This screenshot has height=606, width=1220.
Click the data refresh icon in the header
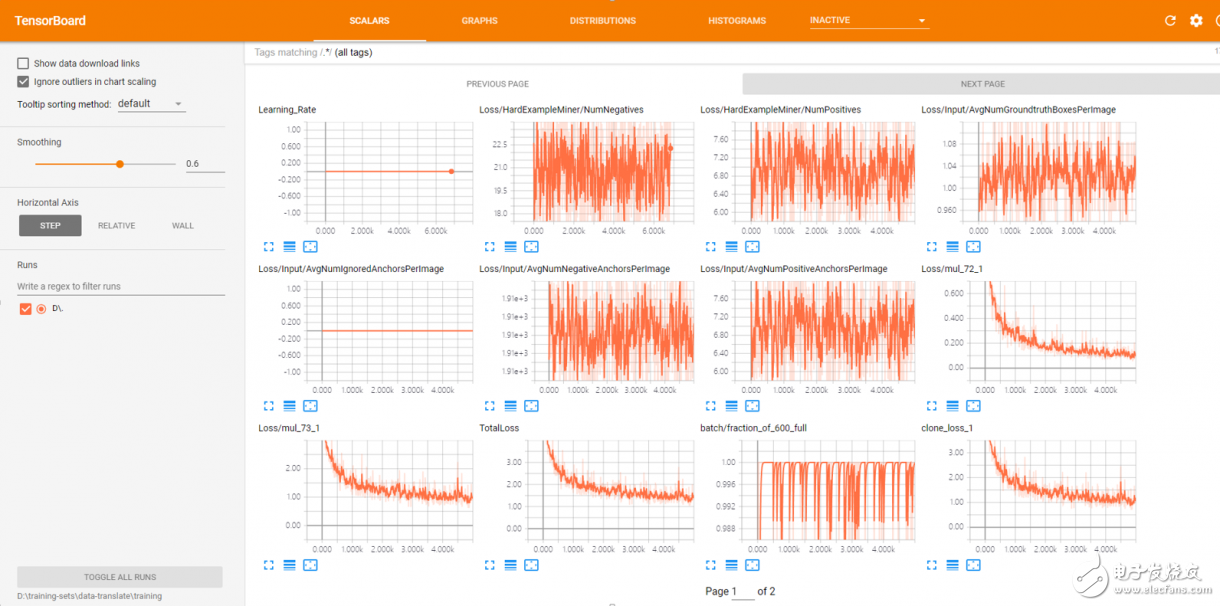pos(1168,20)
